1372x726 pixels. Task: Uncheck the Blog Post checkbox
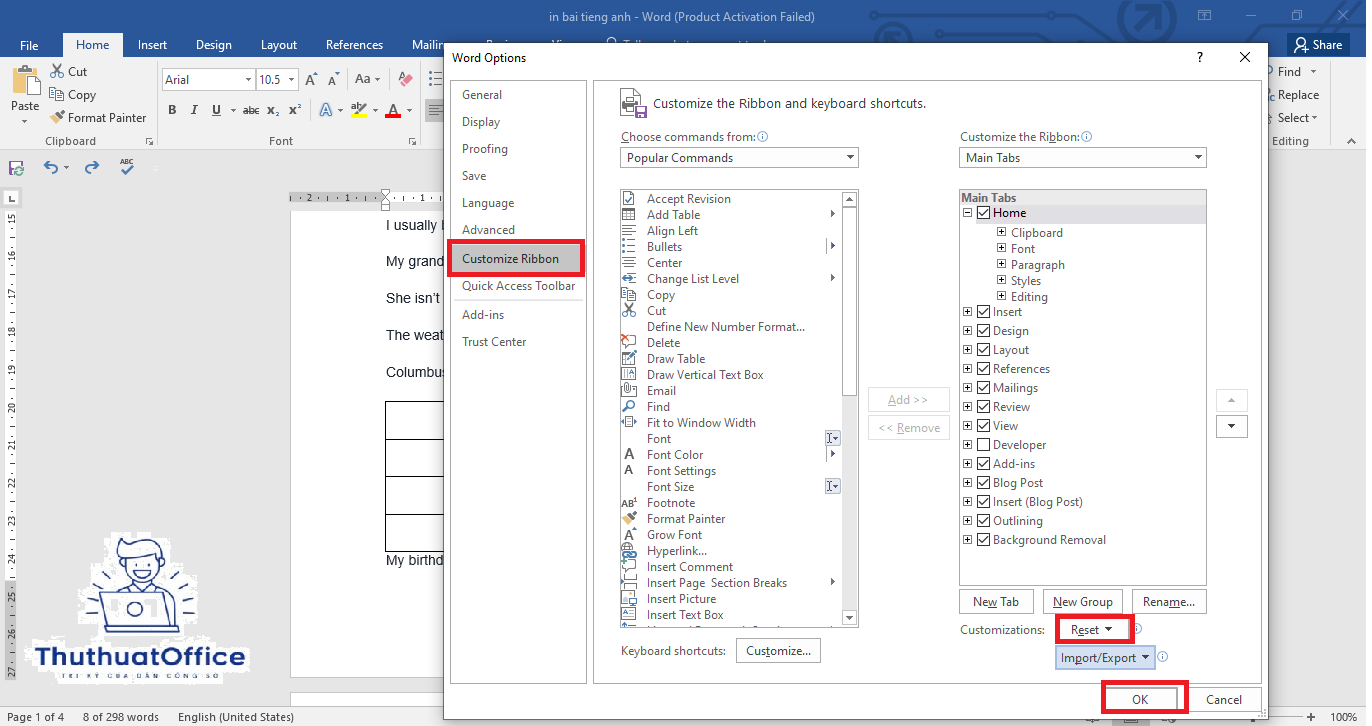pos(984,483)
